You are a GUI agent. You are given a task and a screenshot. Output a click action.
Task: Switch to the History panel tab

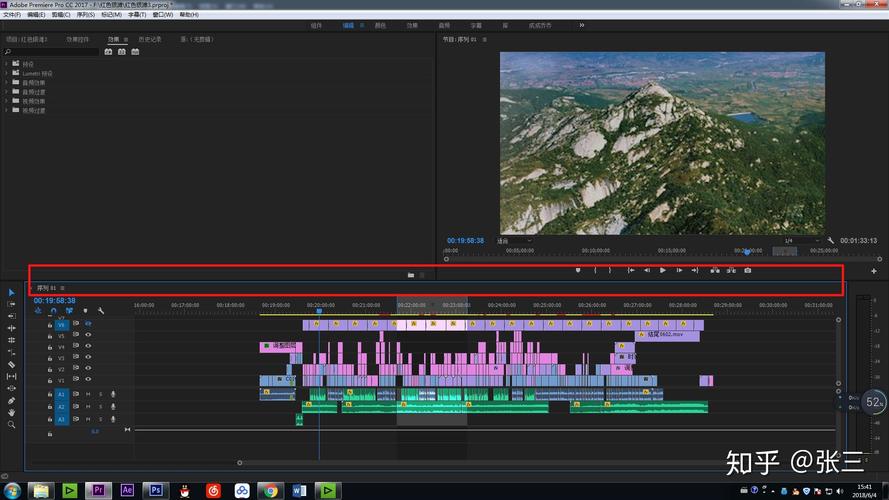coord(150,39)
